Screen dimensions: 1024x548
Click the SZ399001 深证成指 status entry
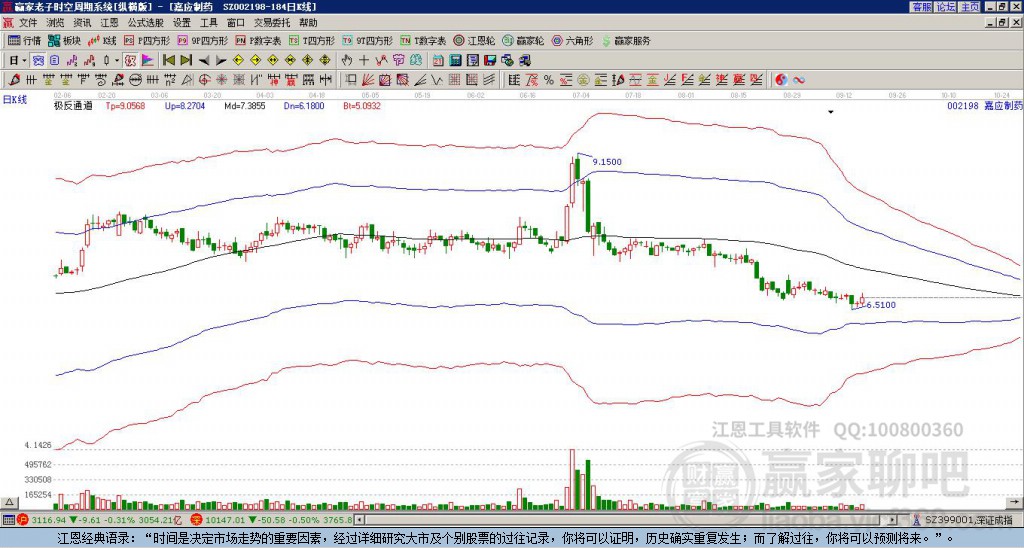pos(968,520)
